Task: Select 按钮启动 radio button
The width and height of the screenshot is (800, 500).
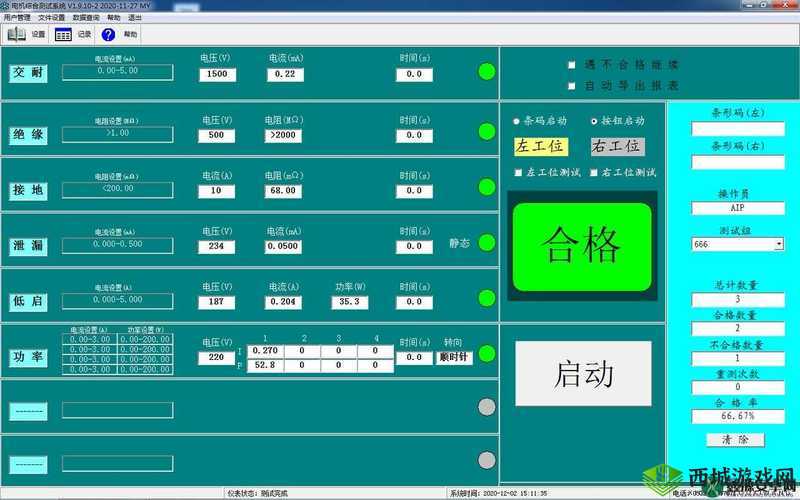Action: point(594,121)
